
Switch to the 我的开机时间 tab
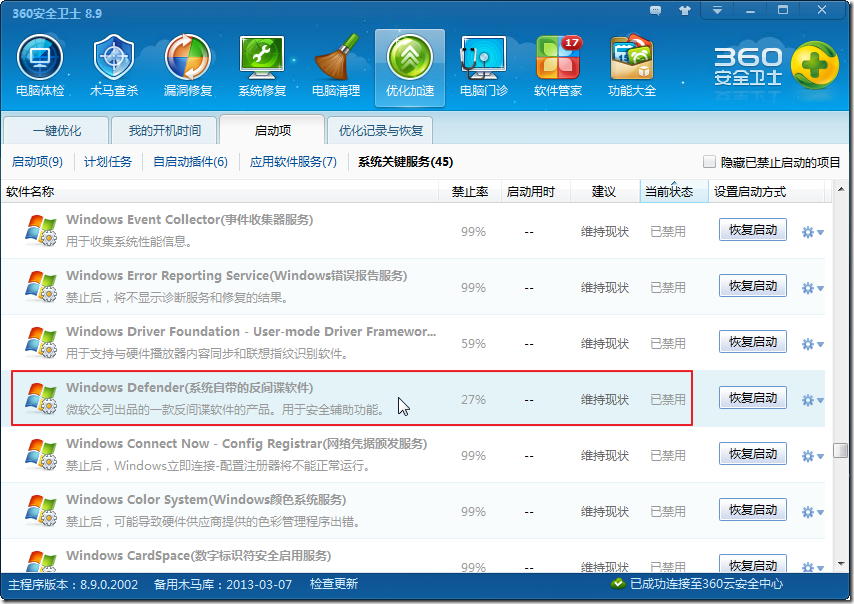coord(164,131)
